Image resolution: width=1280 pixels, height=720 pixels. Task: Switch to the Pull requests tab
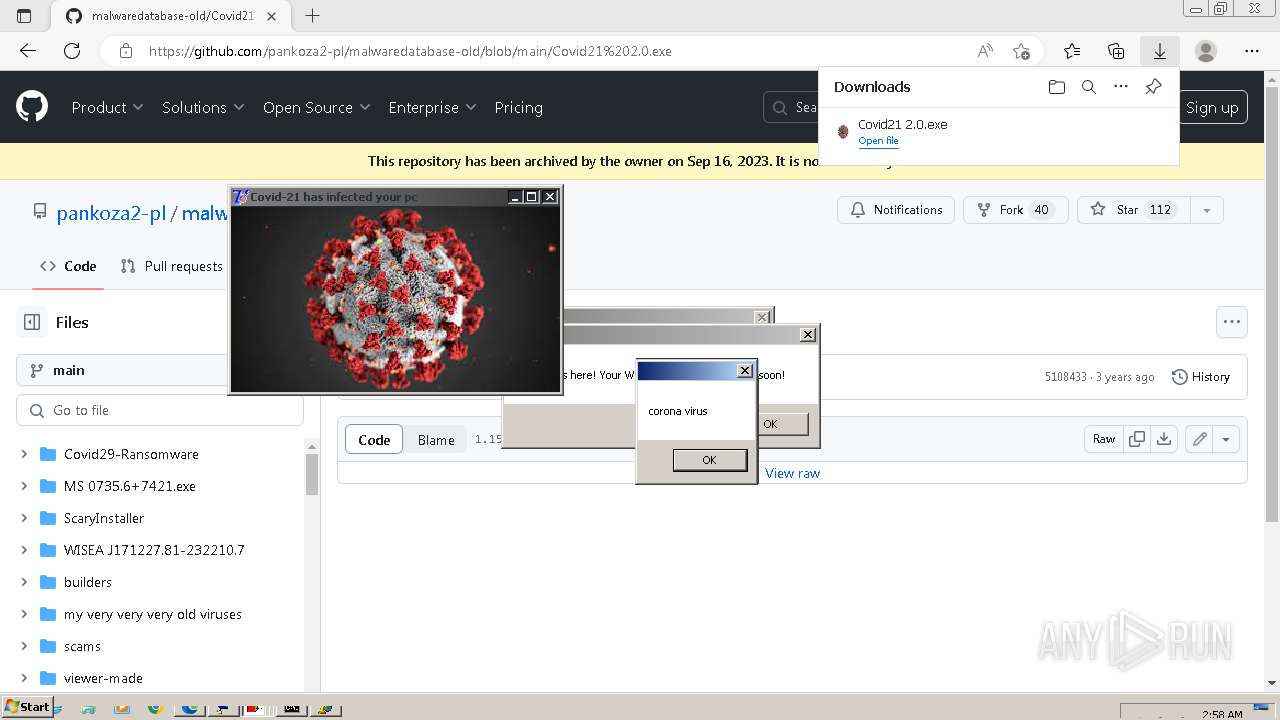click(171, 266)
